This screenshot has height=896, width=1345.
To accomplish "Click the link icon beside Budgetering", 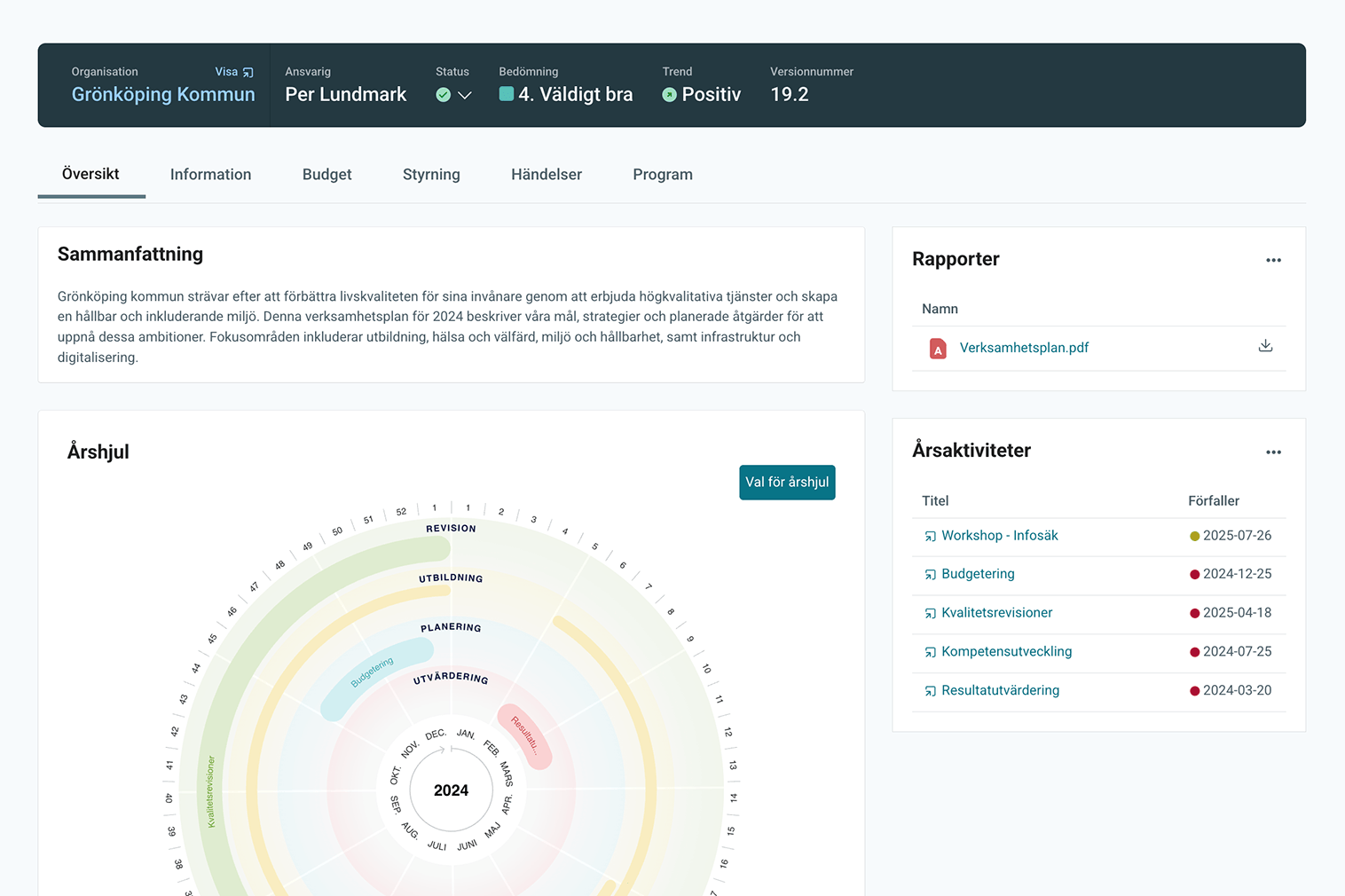I will click(930, 575).
